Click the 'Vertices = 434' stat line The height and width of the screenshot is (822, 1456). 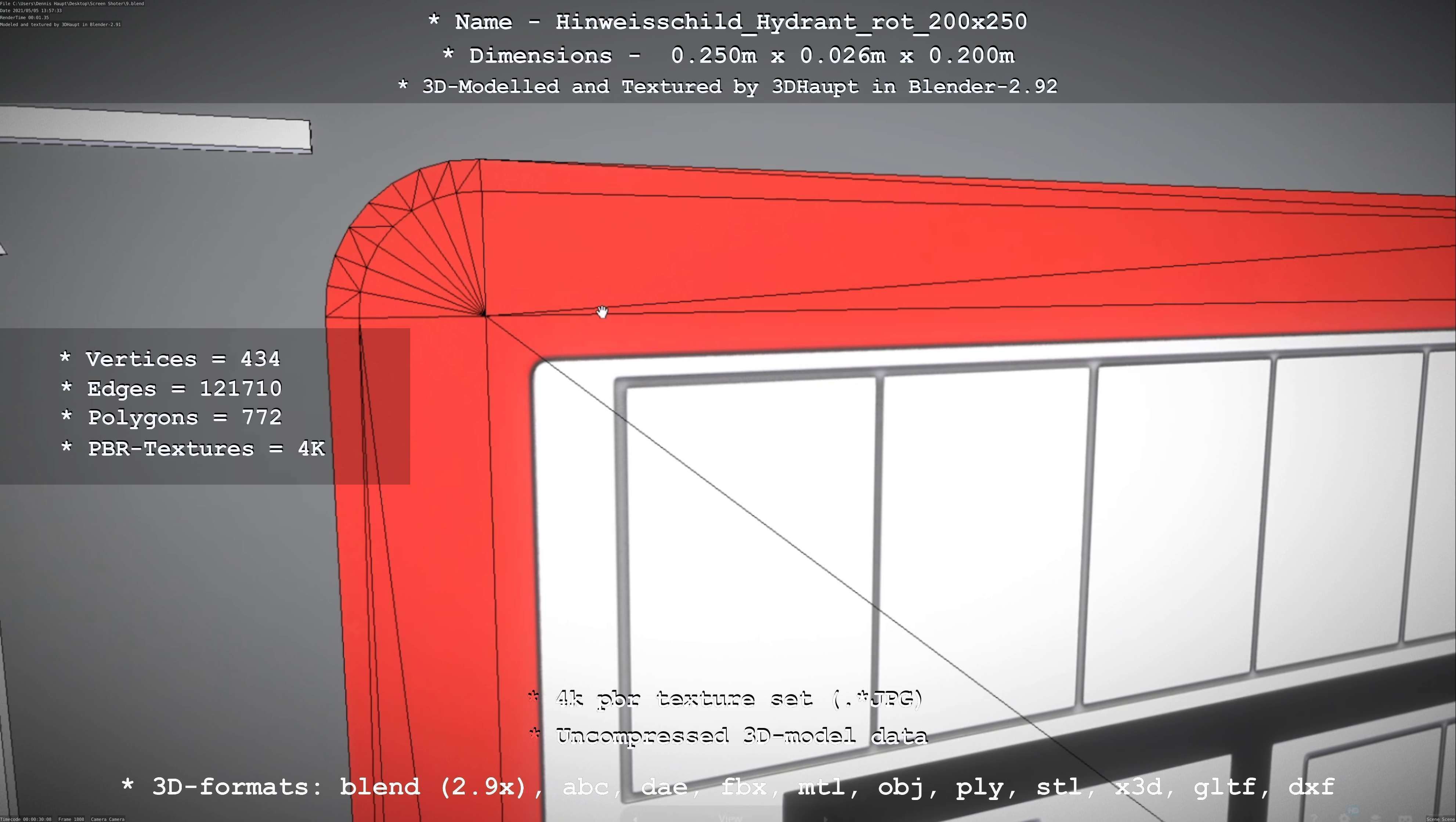click(x=170, y=359)
